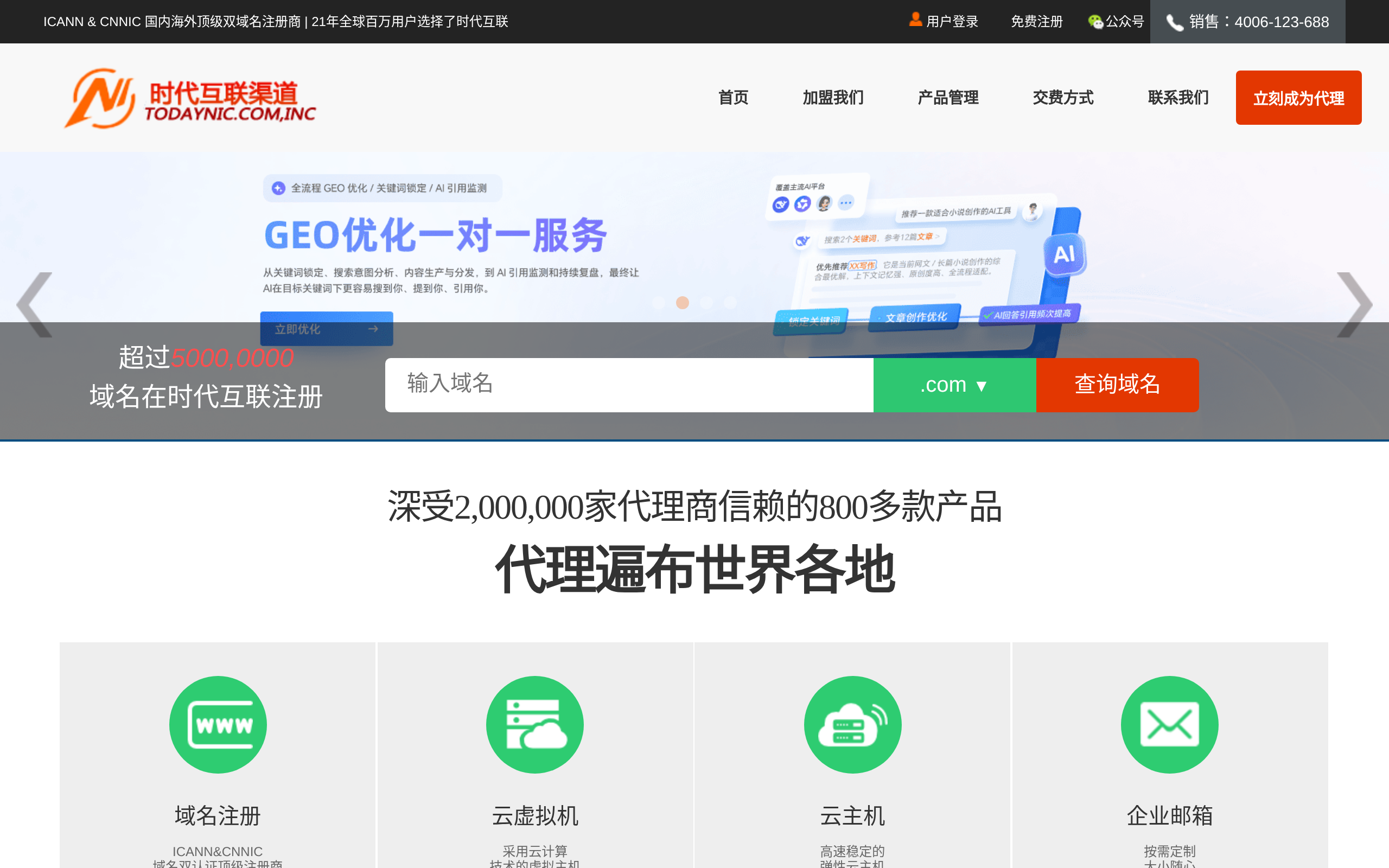The image size is (1389, 868).
Task: Select the active orange carousel dot
Action: (683, 303)
